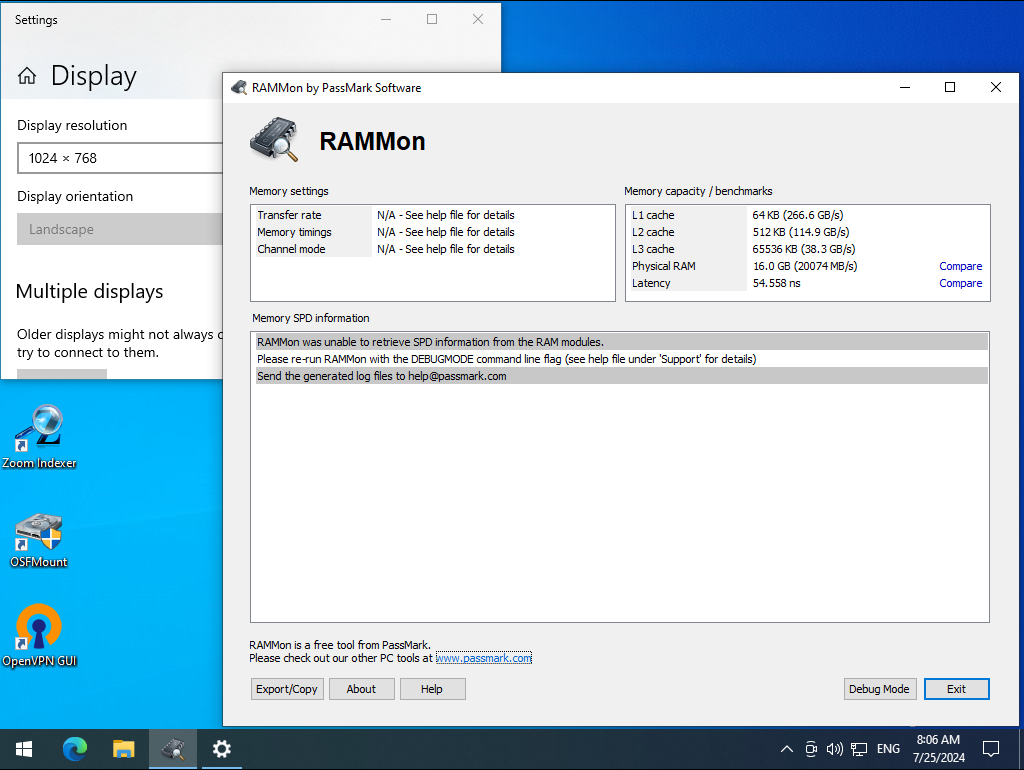1024x770 pixels.
Task: Click the Settings gear in the taskbar
Action: click(x=221, y=748)
